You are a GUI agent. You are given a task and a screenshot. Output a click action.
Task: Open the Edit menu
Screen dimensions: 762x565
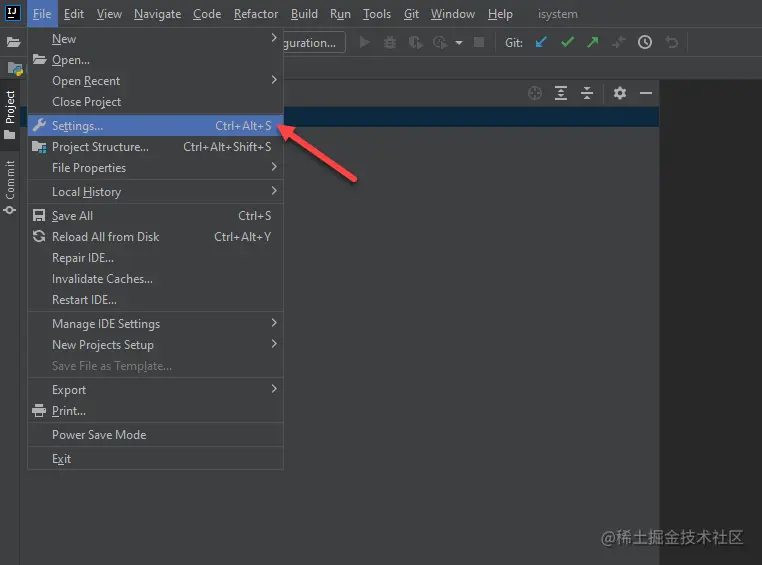(74, 14)
